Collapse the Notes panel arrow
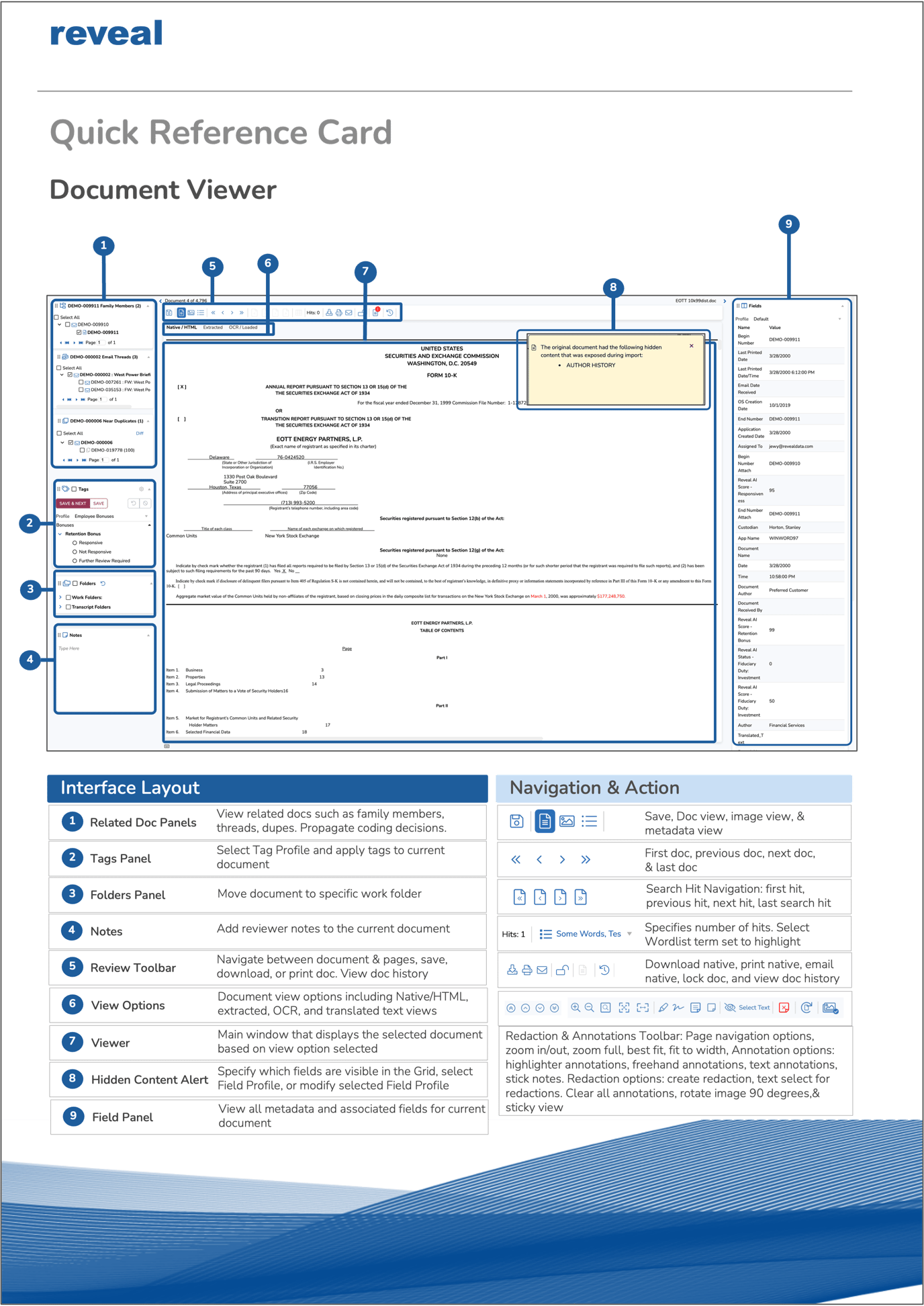The height and width of the screenshot is (1306, 924). tap(148, 636)
